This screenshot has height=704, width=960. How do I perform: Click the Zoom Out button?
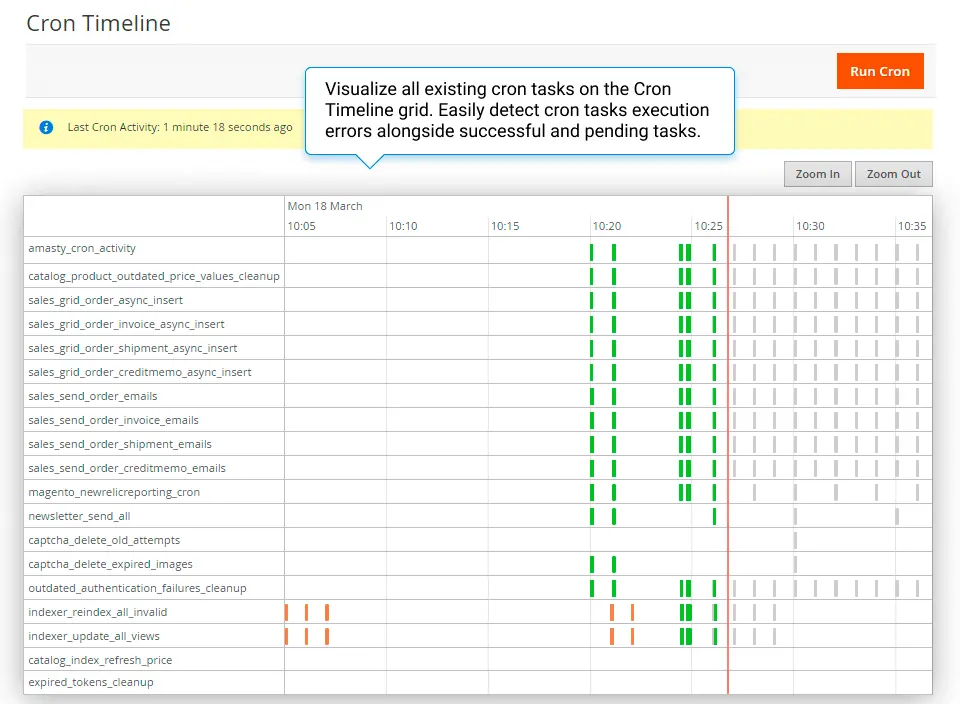(x=893, y=174)
